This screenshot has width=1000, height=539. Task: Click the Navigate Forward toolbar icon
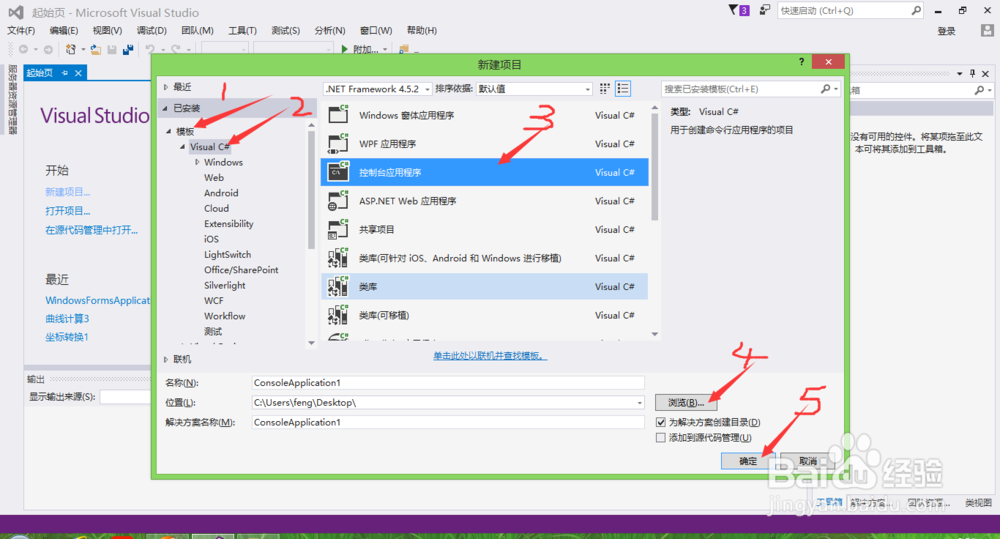click(x=48, y=49)
